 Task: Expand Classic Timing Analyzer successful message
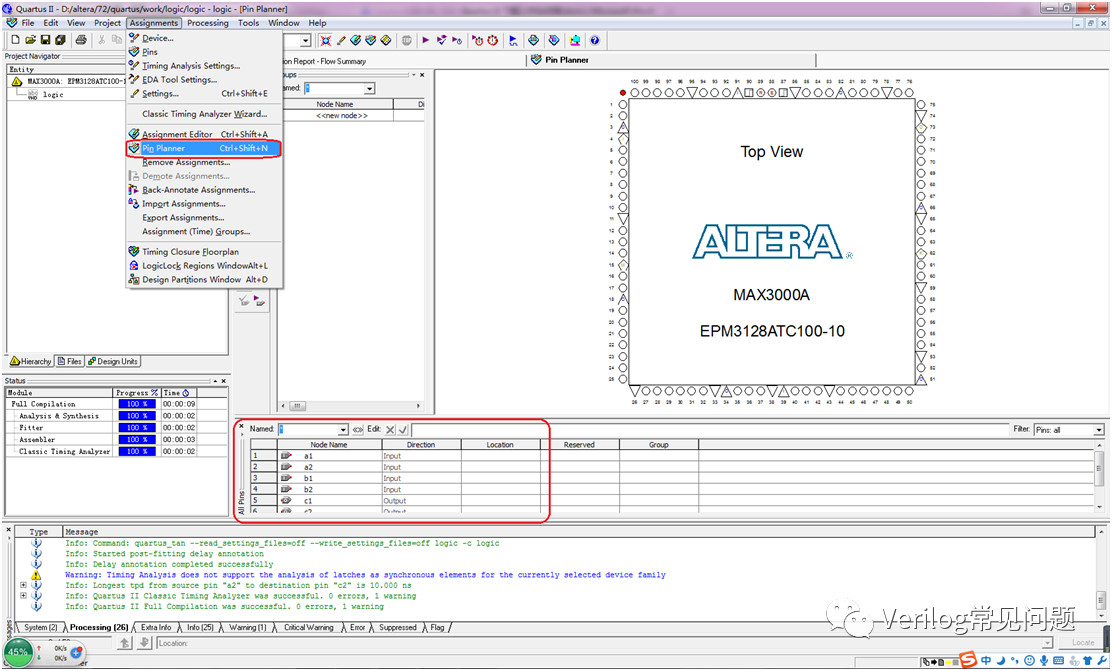click(23, 596)
